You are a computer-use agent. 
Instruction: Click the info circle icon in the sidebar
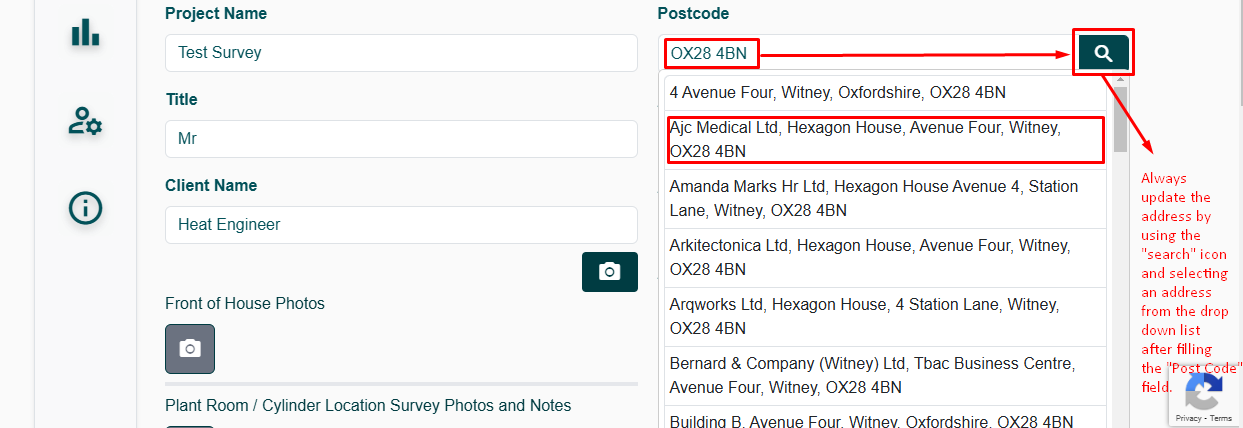(85, 208)
